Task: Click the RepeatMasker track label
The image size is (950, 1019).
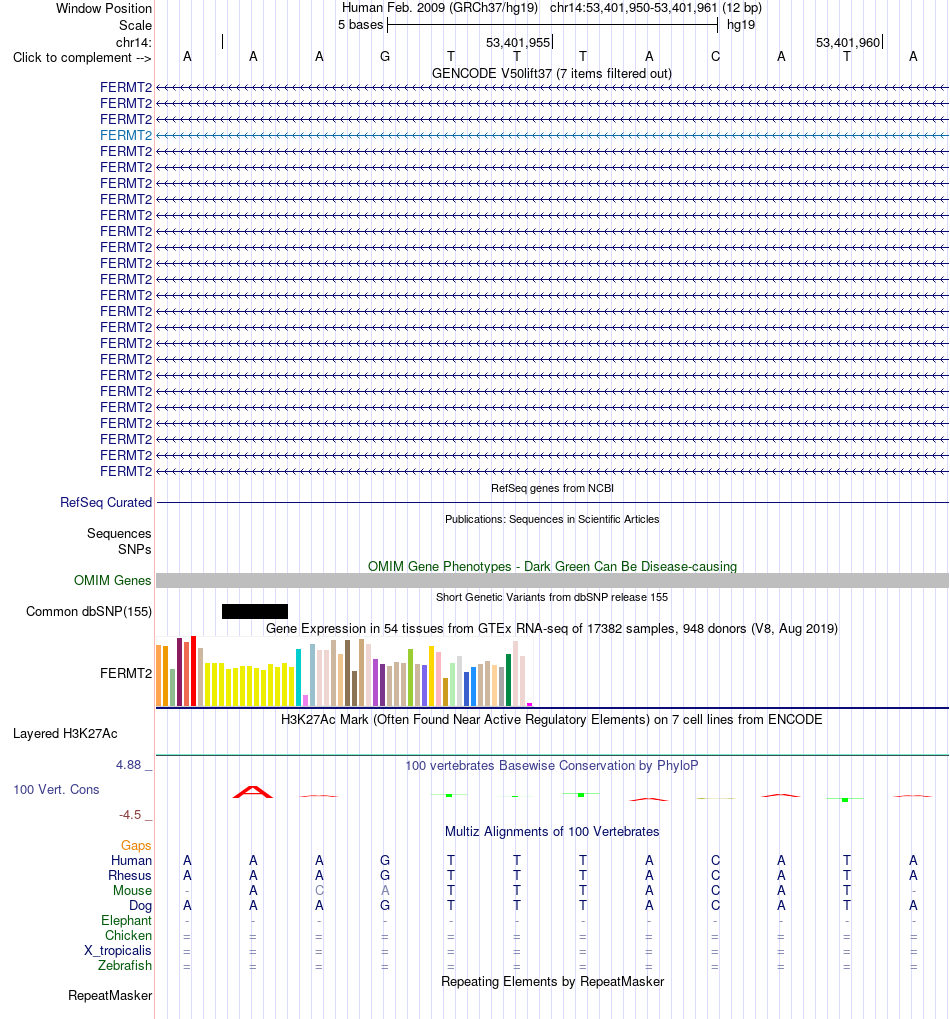Action: [110, 996]
